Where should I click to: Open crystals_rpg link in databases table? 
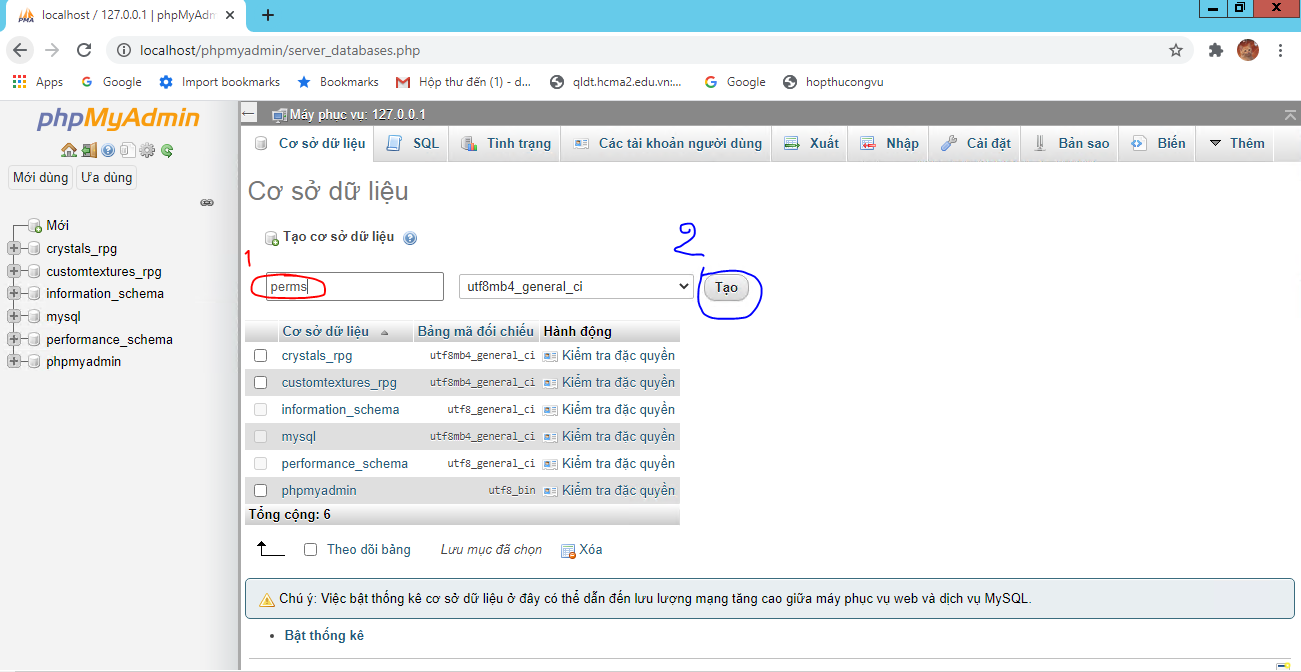[316, 355]
